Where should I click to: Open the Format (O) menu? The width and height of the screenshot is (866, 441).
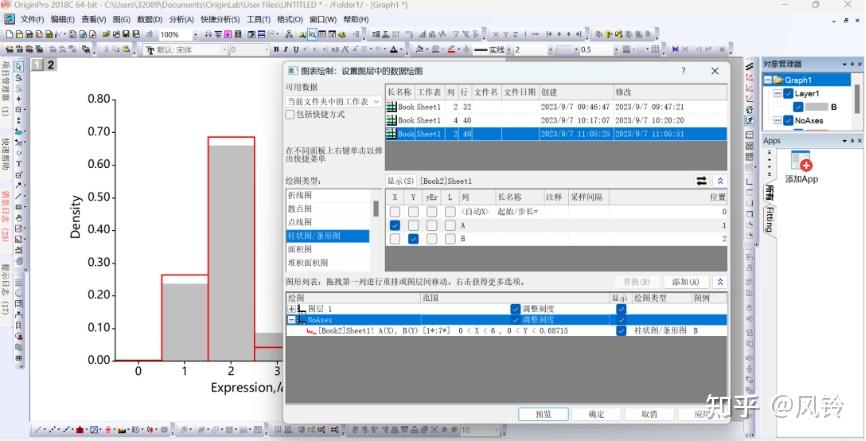tap(289, 19)
